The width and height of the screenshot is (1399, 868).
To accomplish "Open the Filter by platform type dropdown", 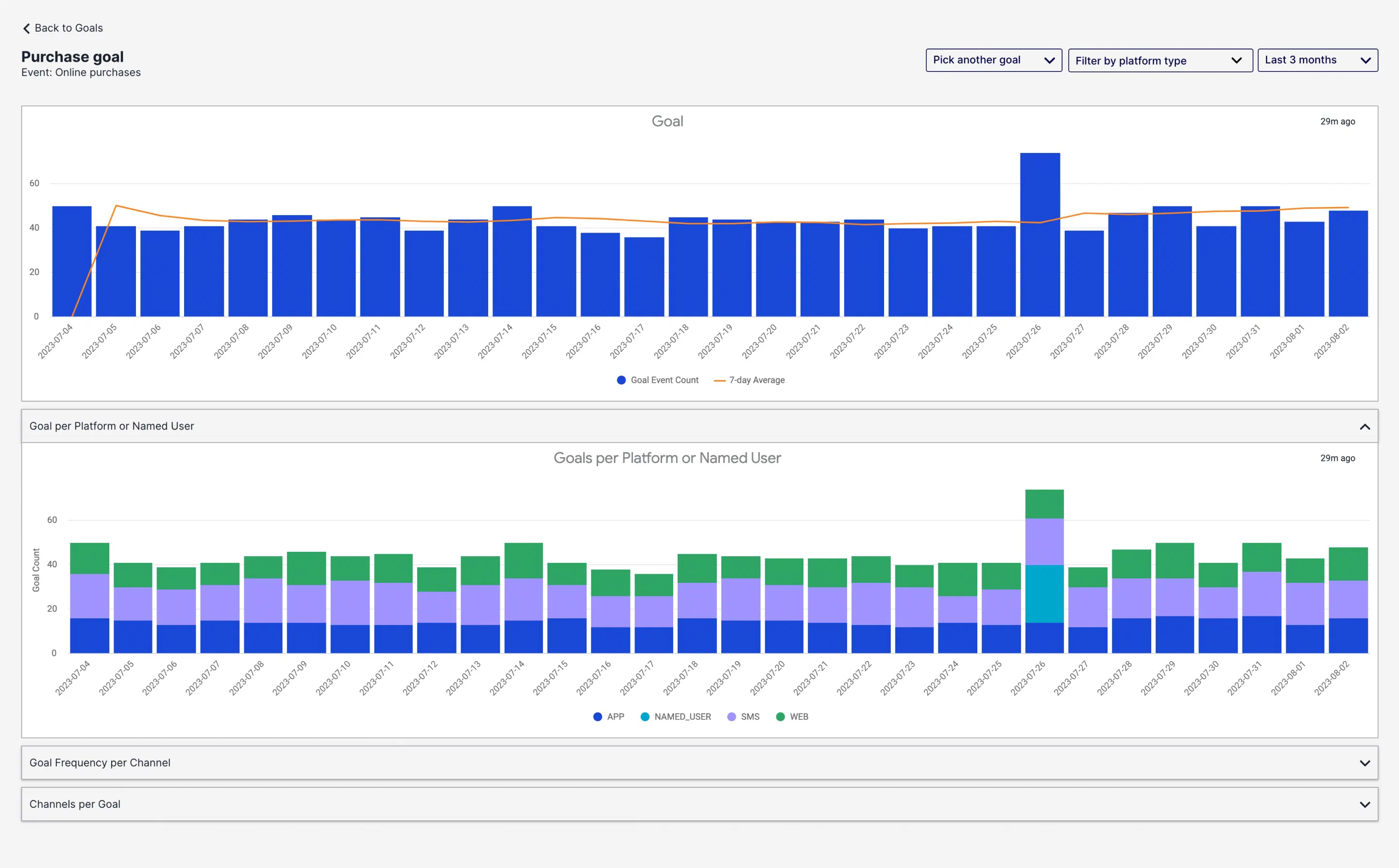I will tap(1160, 60).
